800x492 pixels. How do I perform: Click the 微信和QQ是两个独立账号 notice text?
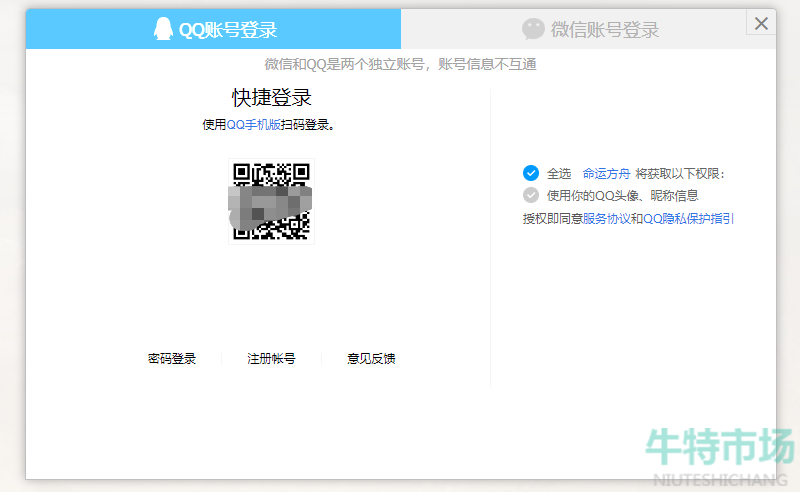pyautogui.click(x=400, y=64)
